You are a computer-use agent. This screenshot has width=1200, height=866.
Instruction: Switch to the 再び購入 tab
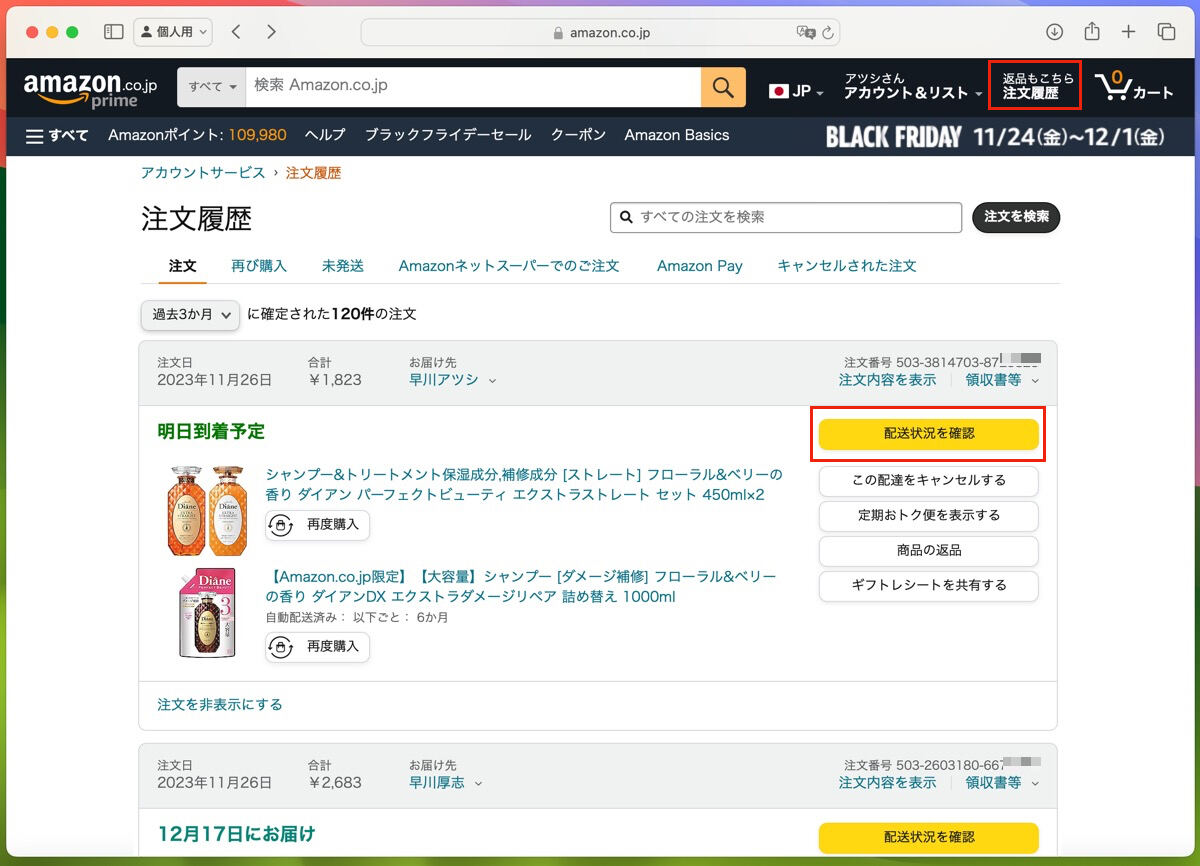[x=259, y=266]
